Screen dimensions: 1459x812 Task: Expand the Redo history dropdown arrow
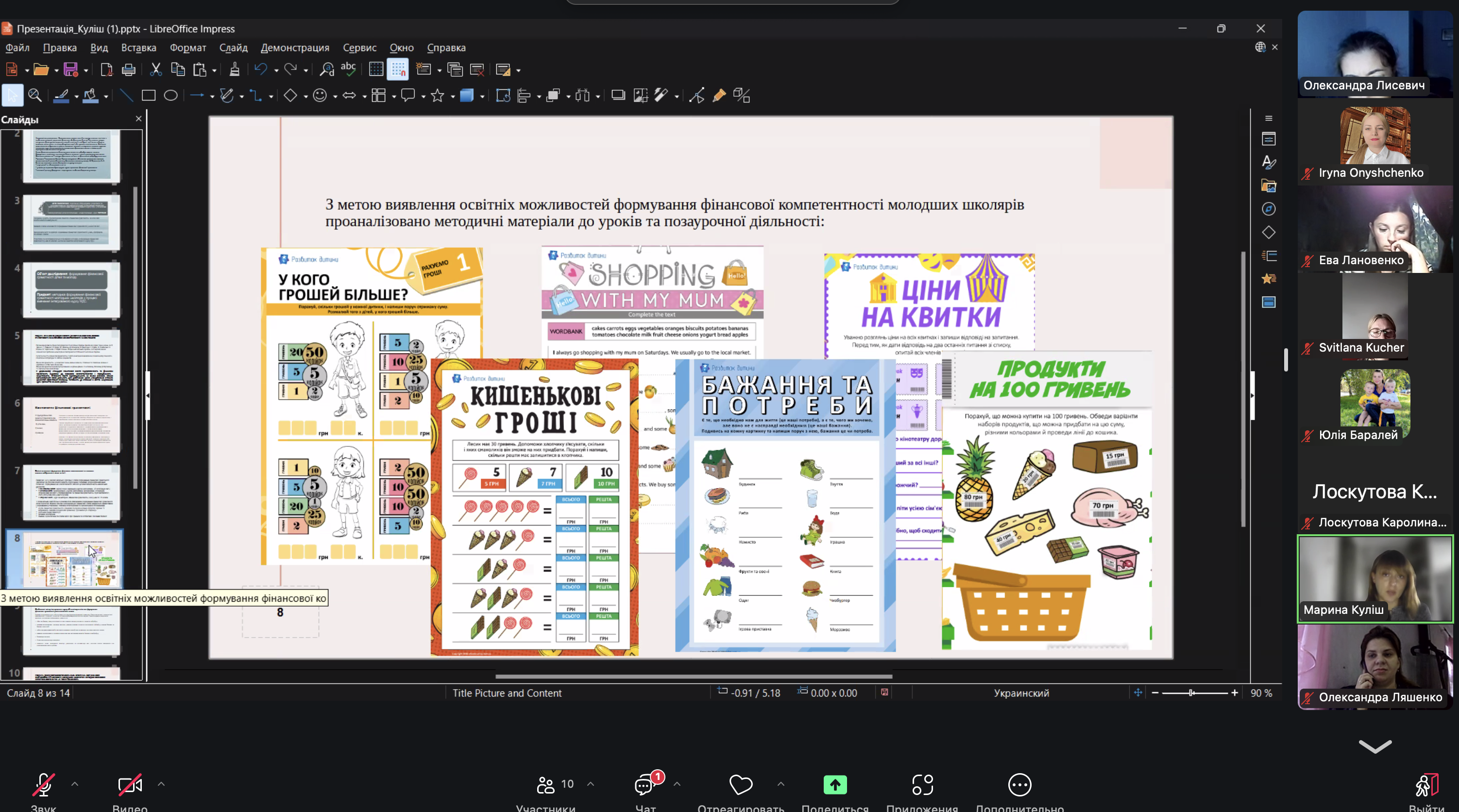pos(305,71)
